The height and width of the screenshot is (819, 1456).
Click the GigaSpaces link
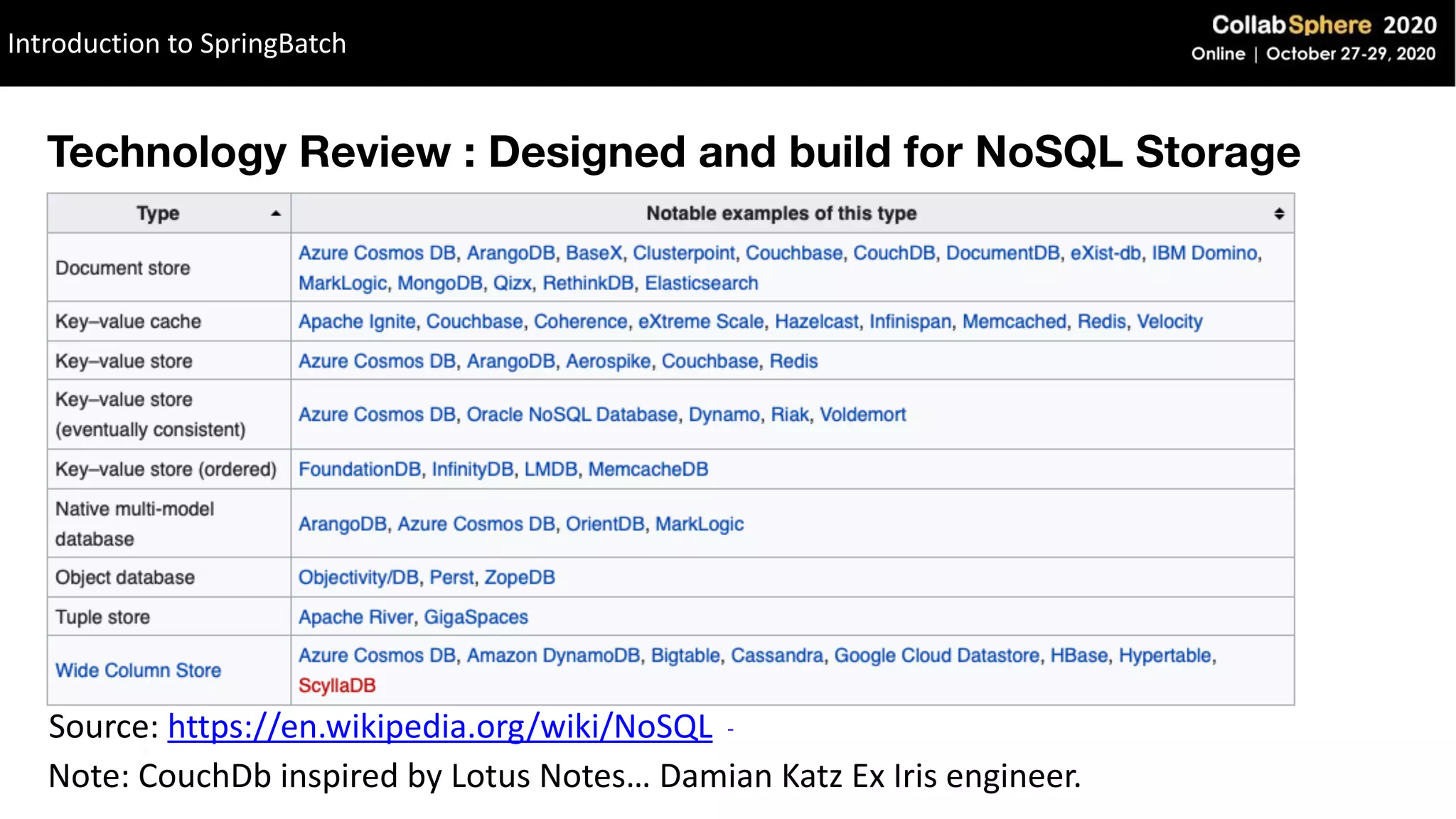(476, 617)
